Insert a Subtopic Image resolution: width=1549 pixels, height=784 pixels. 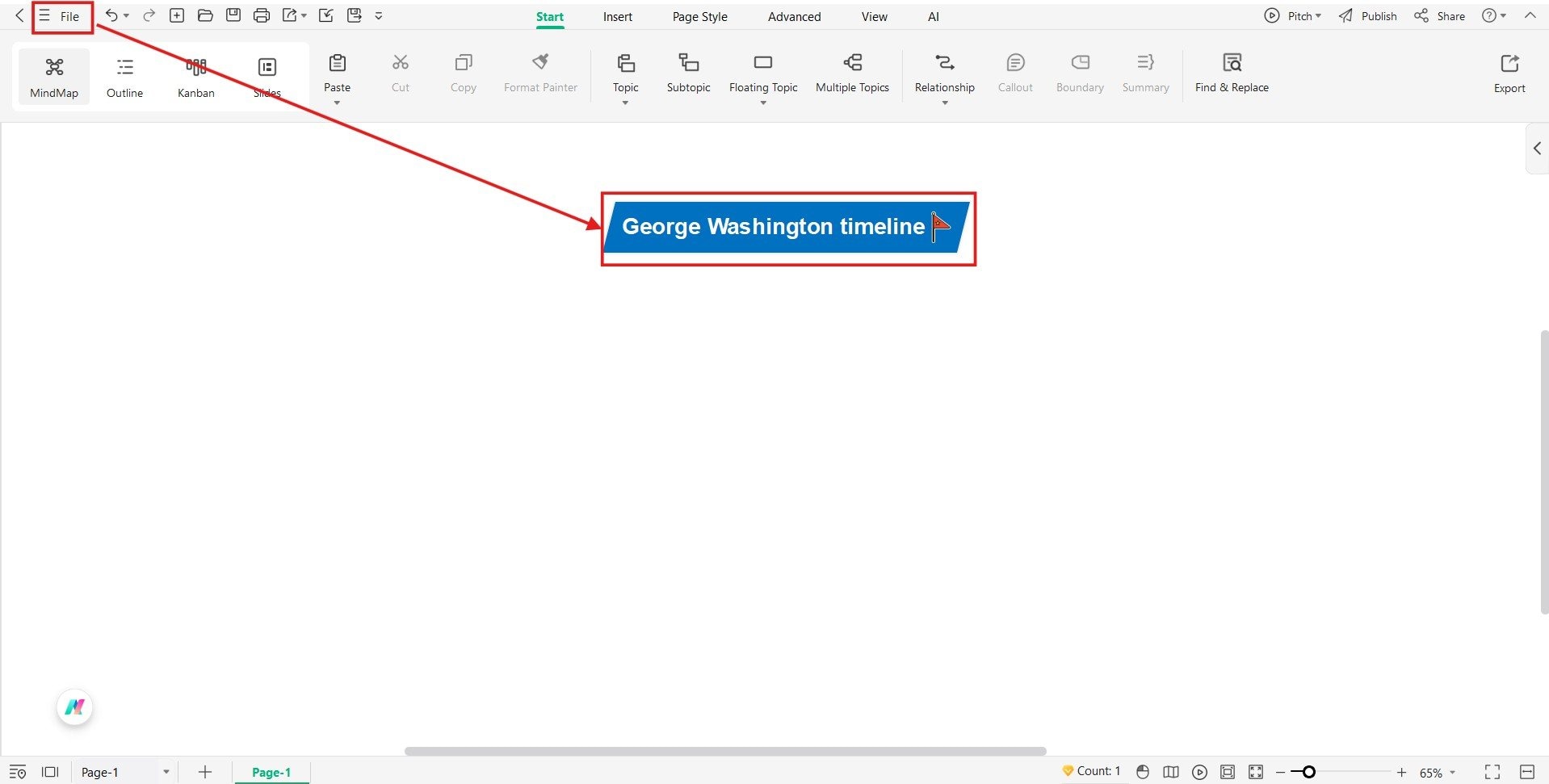click(x=688, y=74)
